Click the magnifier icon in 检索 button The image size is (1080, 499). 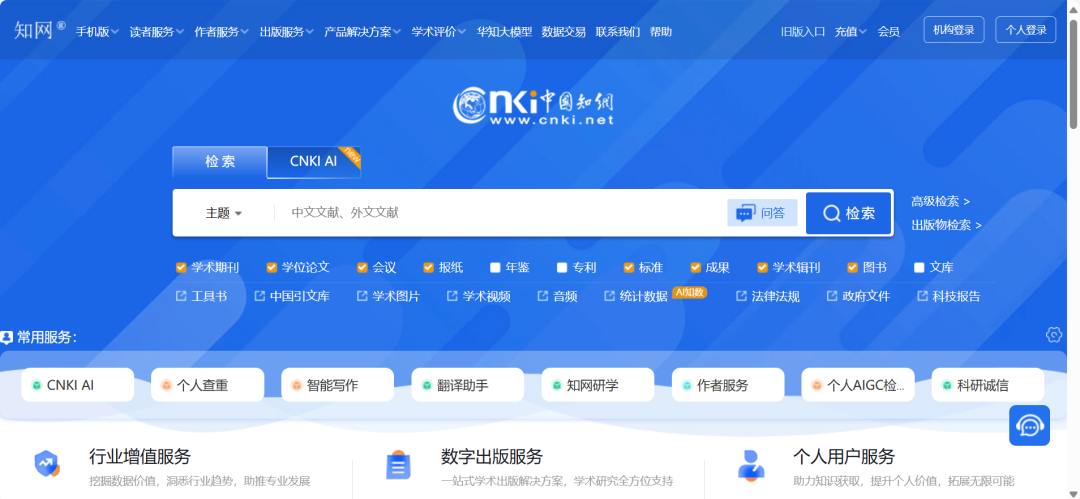[832, 213]
